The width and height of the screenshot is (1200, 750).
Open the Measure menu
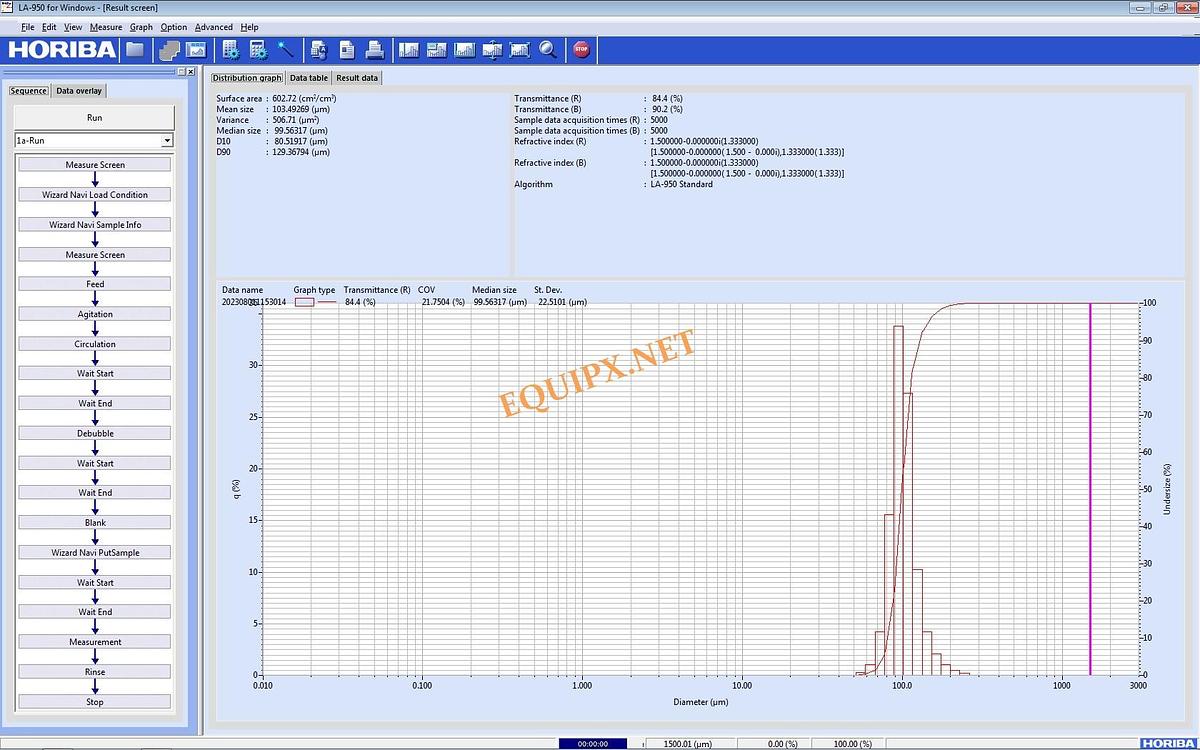tap(105, 27)
